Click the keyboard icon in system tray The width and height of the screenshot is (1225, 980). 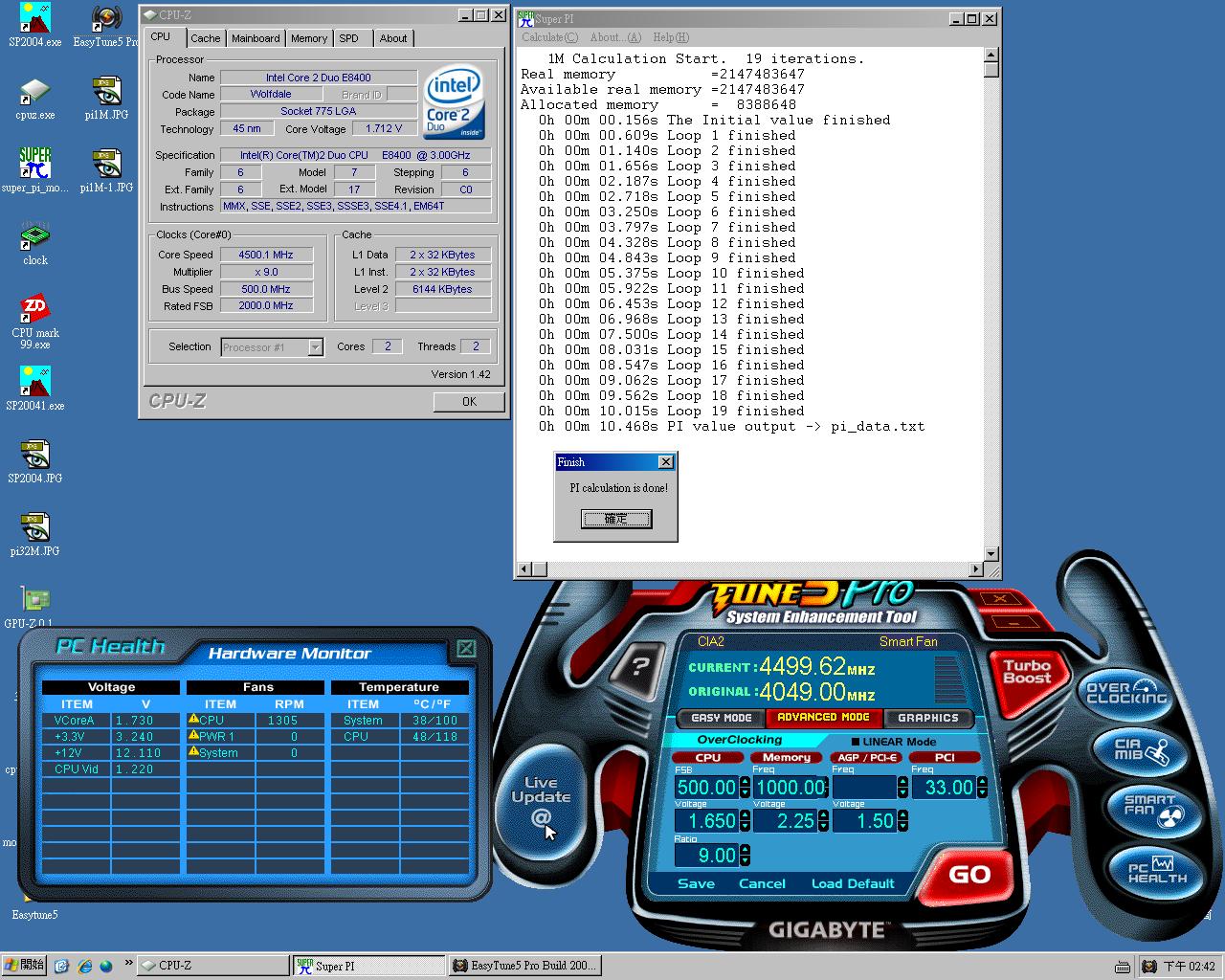click(1123, 967)
